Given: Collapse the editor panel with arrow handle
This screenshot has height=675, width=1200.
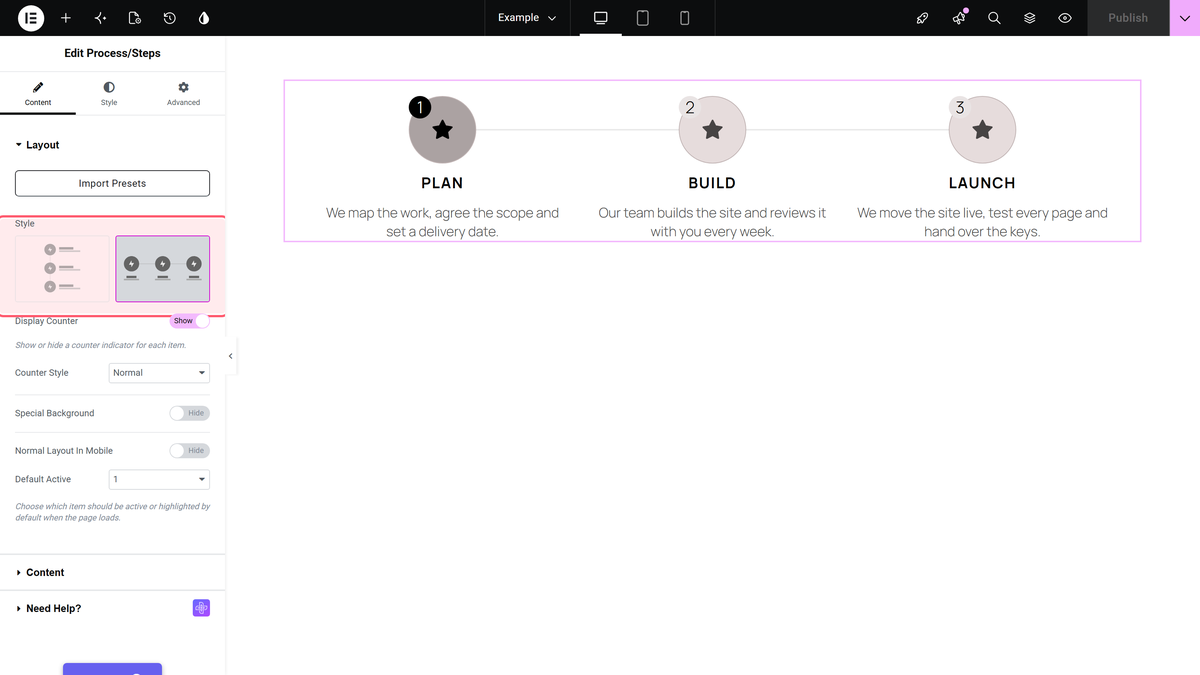Looking at the screenshot, I should pyautogui.click(x=231, y=356).
